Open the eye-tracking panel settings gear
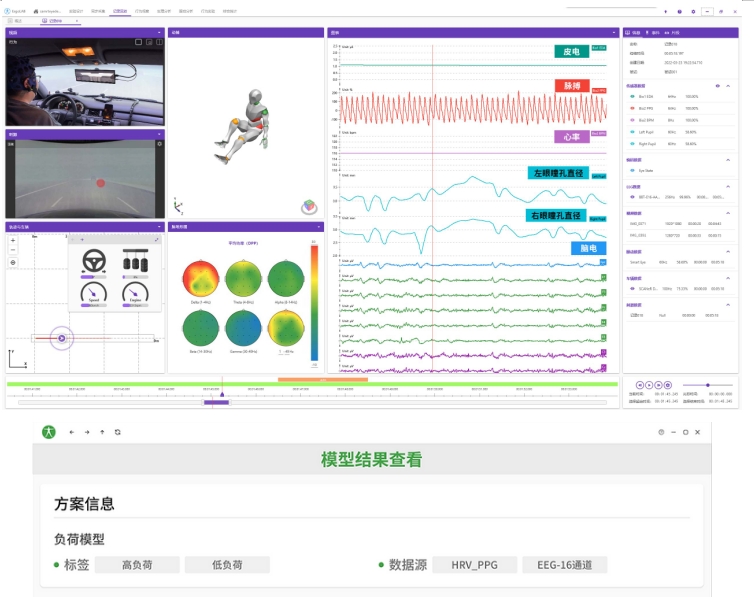The width and height of the screenshot is (754, 597). click(x=159, y=144)
